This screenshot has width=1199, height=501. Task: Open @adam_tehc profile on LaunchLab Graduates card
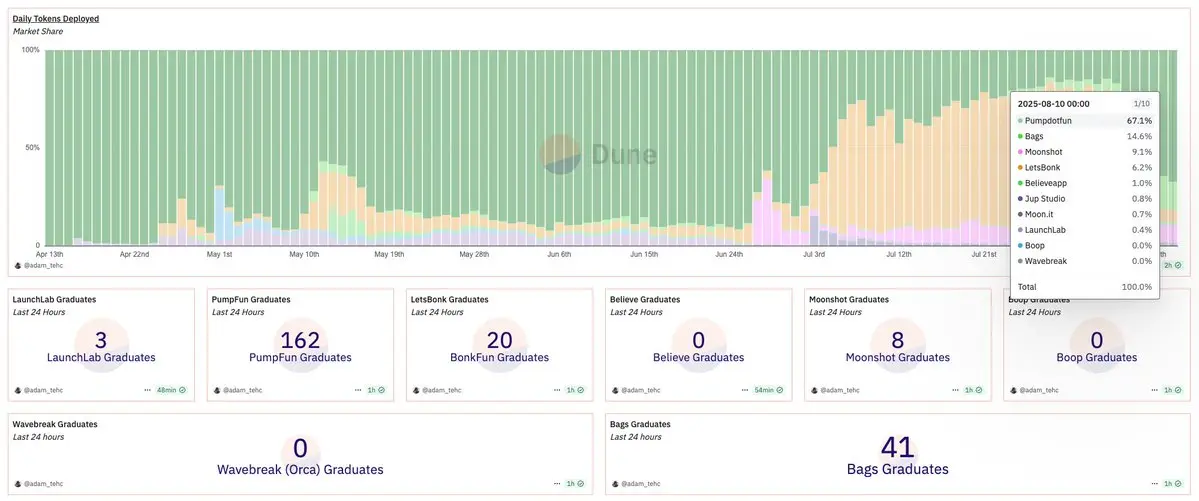[x=38, y=390]
